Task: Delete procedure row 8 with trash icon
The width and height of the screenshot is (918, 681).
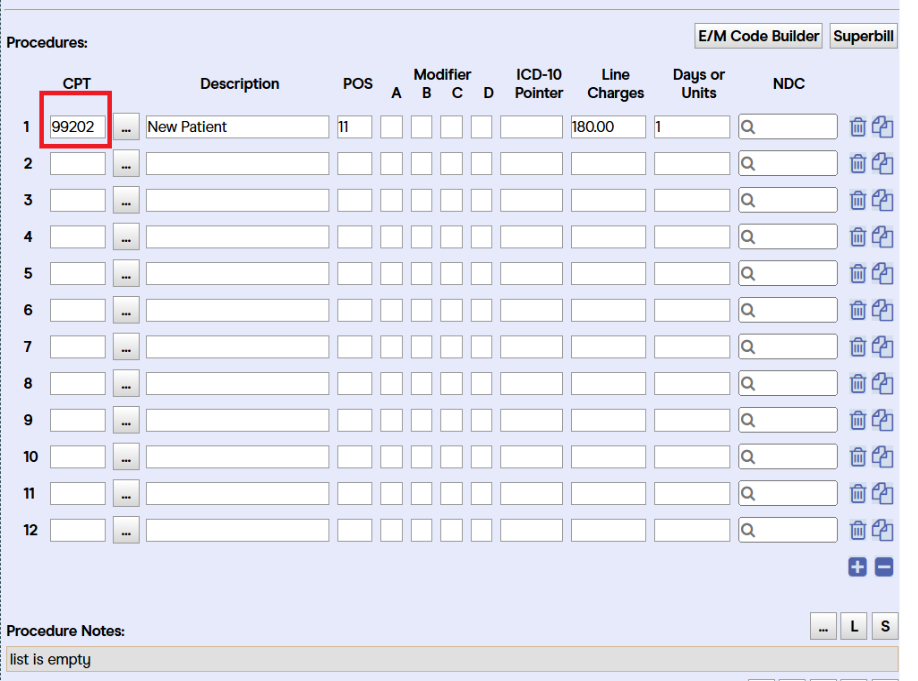Action: point(858,384)
